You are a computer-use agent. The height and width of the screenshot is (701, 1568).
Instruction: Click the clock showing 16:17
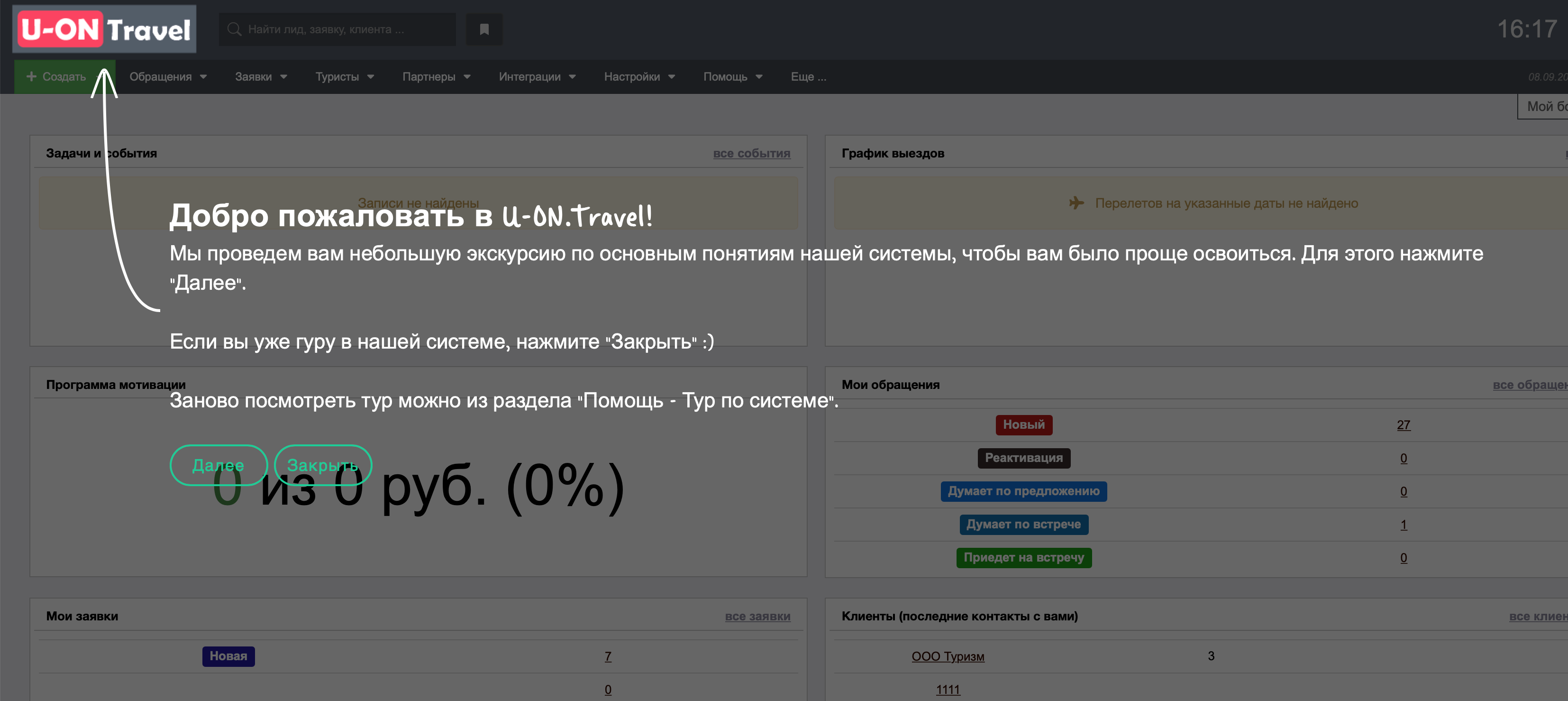click(1527, 29)
